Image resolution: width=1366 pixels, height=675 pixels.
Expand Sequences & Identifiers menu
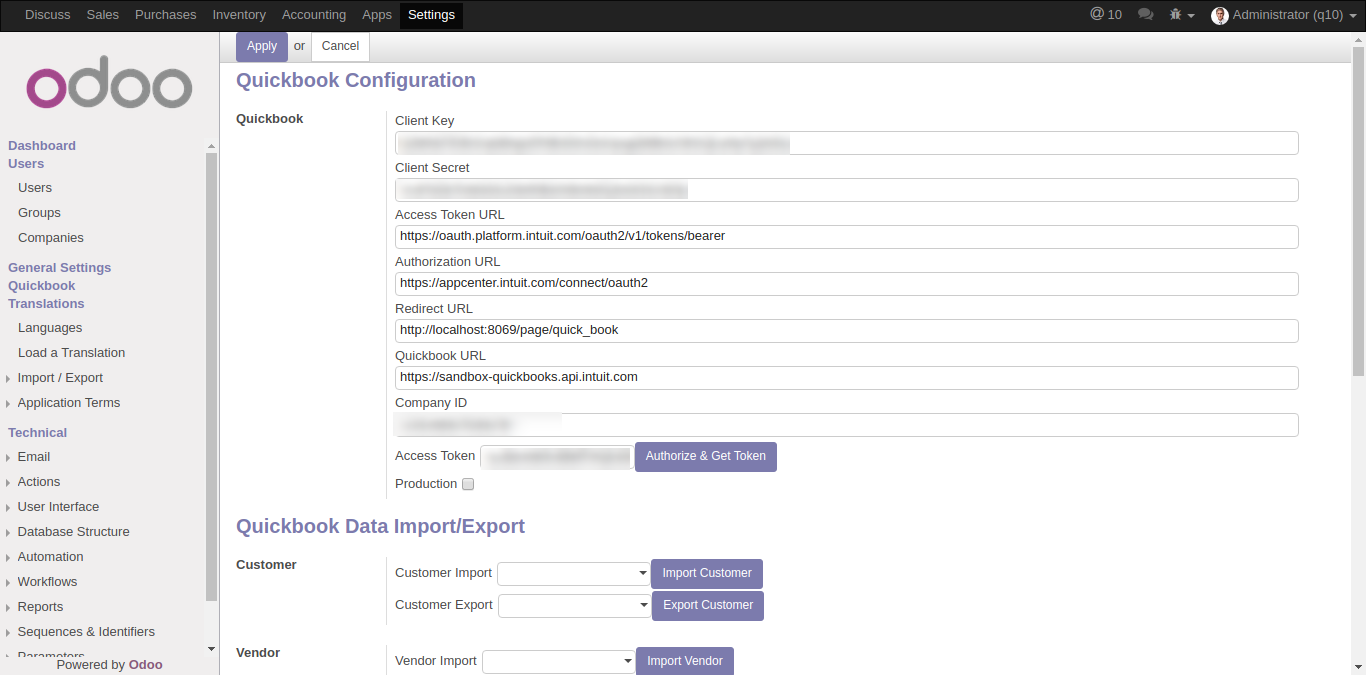point(86,632)
